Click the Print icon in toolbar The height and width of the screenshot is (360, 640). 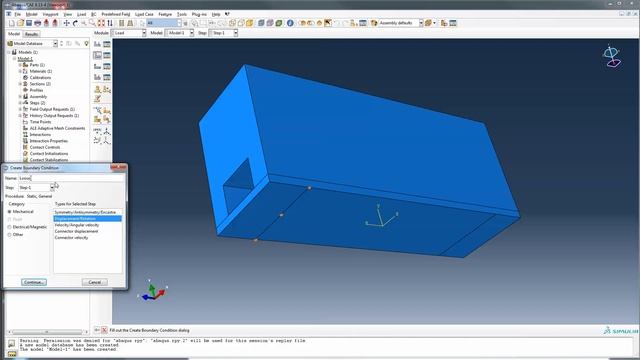38,23
